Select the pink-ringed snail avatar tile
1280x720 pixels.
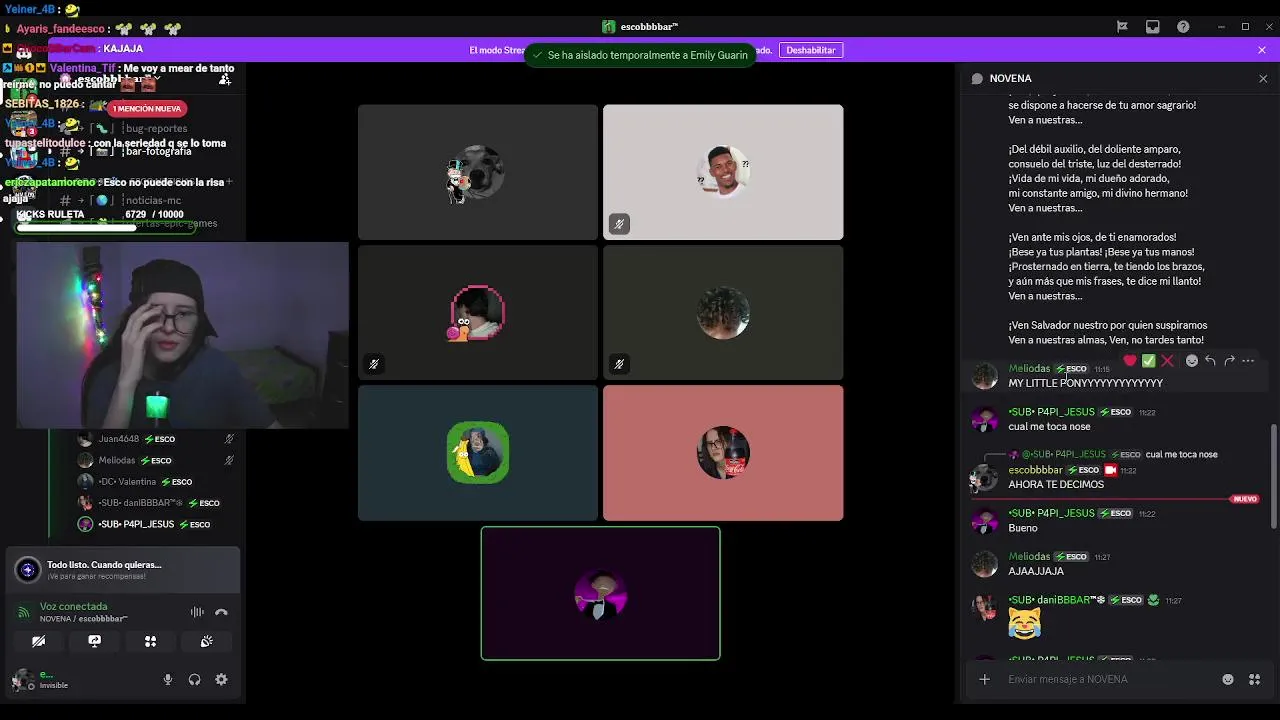pos(477,313)
